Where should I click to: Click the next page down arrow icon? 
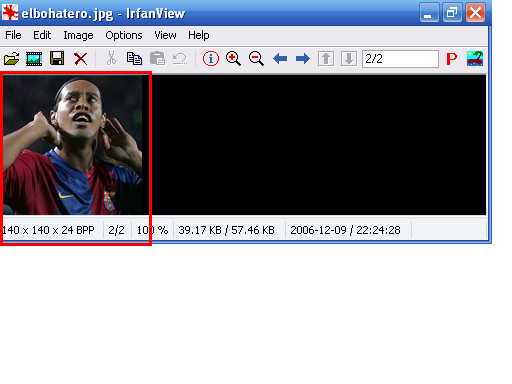349,59
